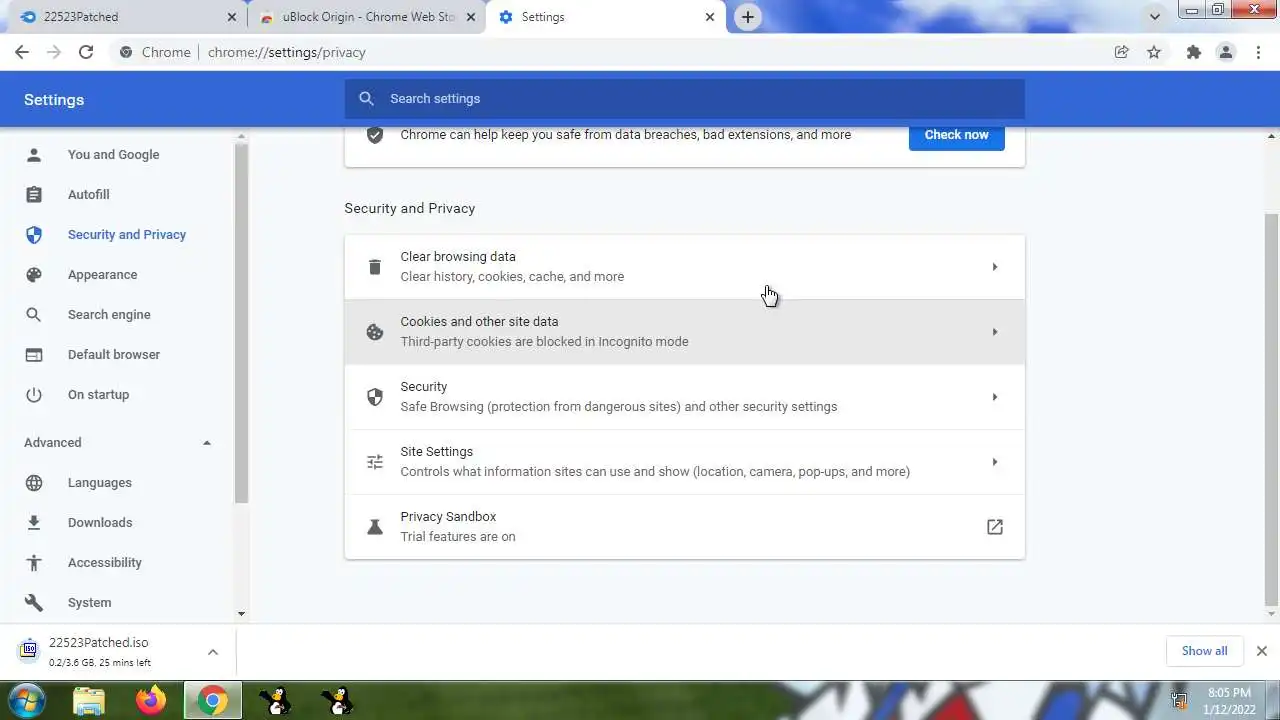Open the profile avatar menu

coord(1226,52)
